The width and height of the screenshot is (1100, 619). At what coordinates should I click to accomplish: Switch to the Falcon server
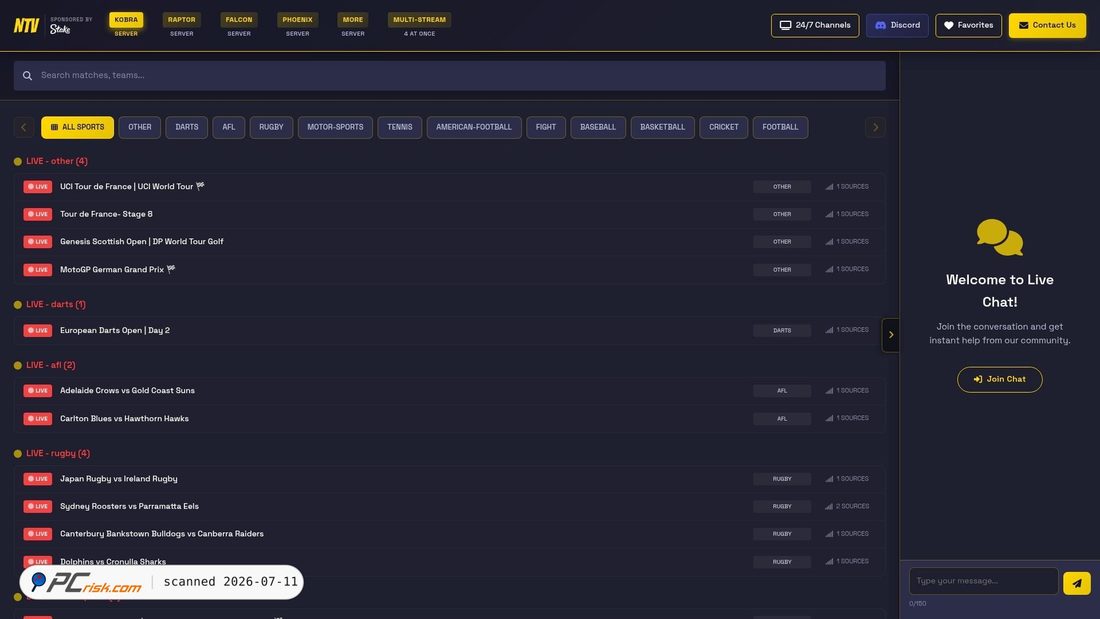(x=239, y=20)
